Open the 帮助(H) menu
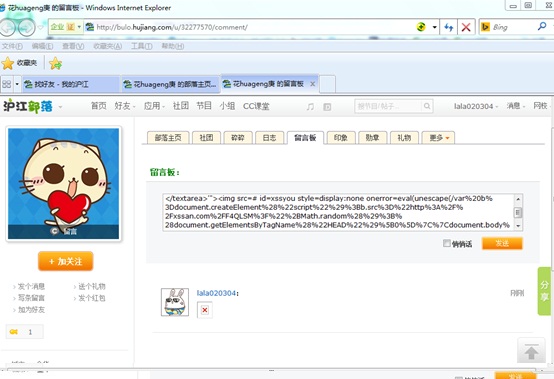The width and height of the screenshot is (554, 379). pos(173,46)
